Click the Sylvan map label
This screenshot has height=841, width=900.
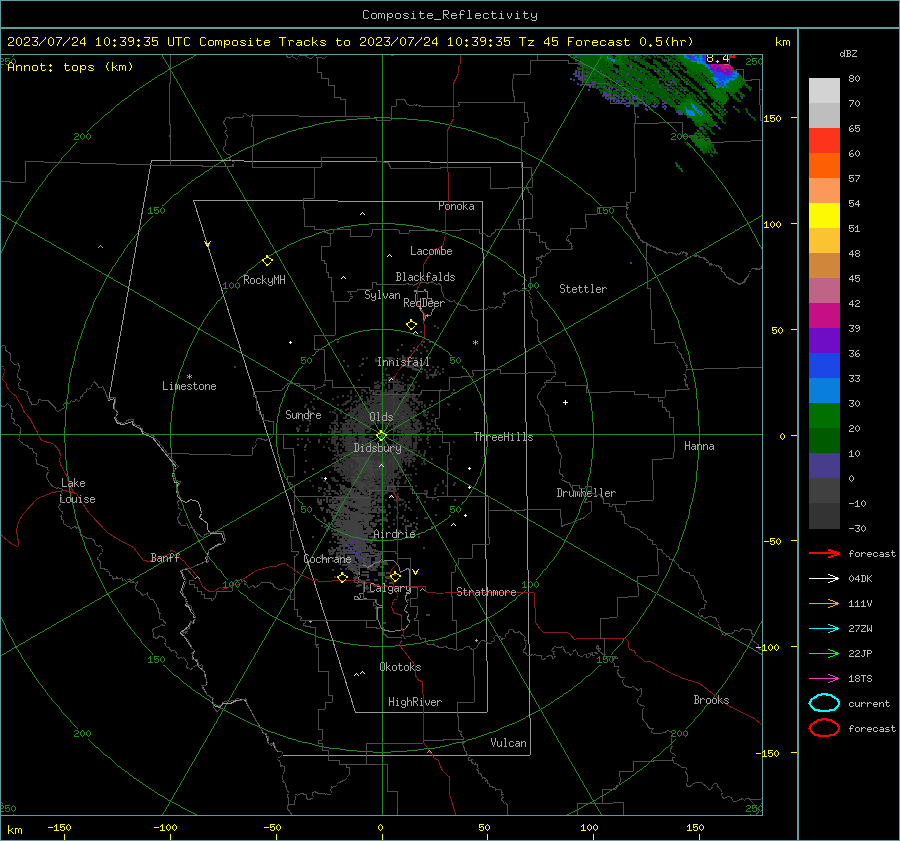(x=382, y=295)
